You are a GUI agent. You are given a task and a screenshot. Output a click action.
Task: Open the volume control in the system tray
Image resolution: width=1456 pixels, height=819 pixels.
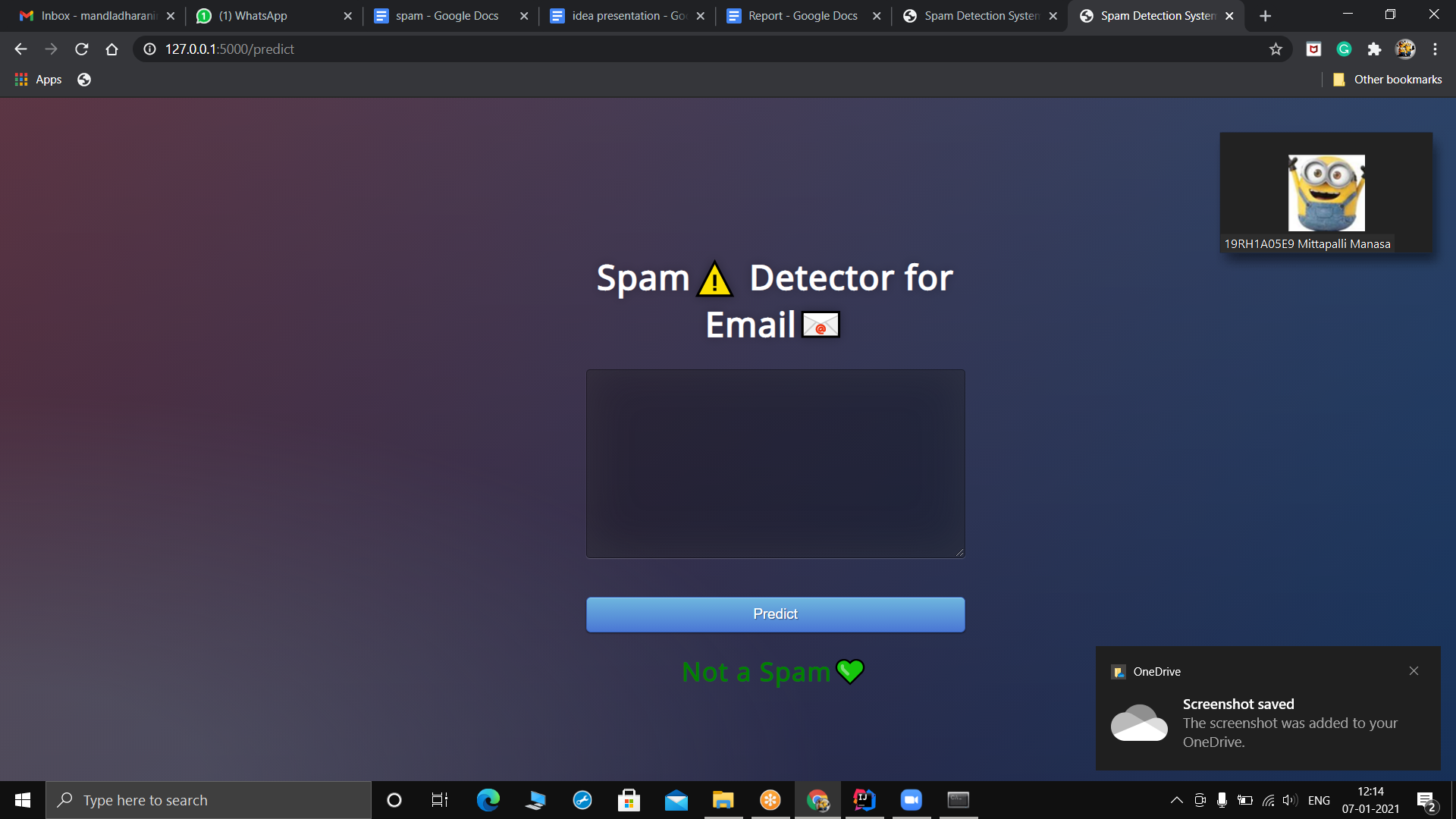(x=1290, y=800)
